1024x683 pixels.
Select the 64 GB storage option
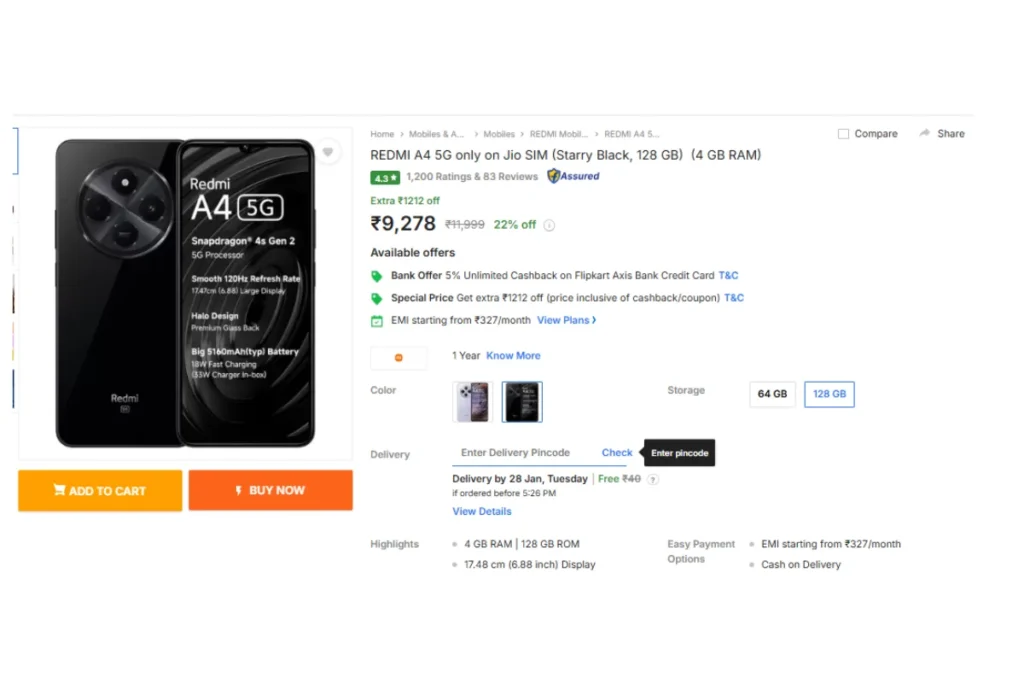pyautogui.click(x=773, y=394)
